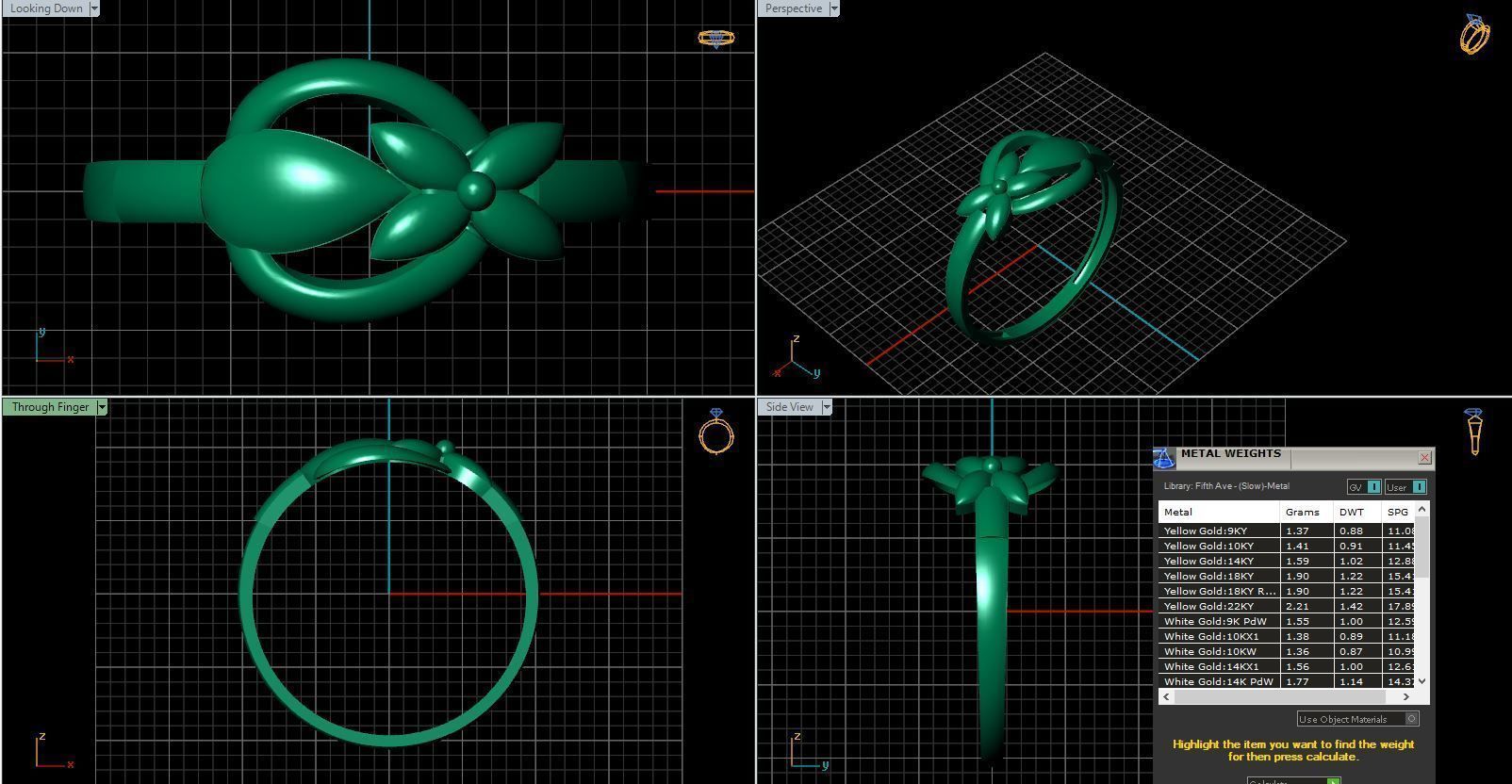Select the Yellow Gold:18KY row
The width and height of the screenshot is (1512, 784).
(1287, 576)
